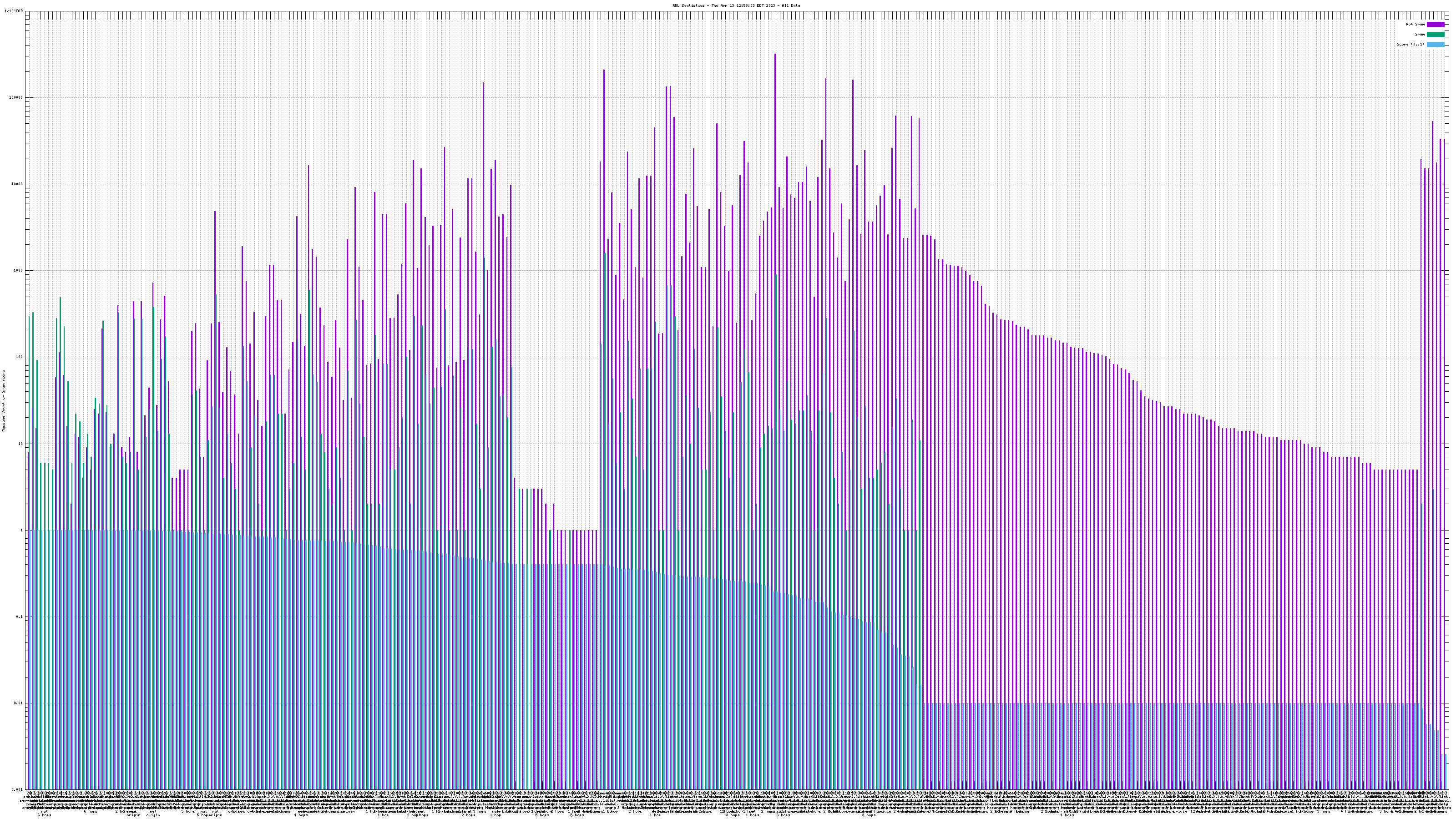Click the 1000 y-axis tick label
Viewport: 1456px width, 819px height.
(x=18, y=270)
